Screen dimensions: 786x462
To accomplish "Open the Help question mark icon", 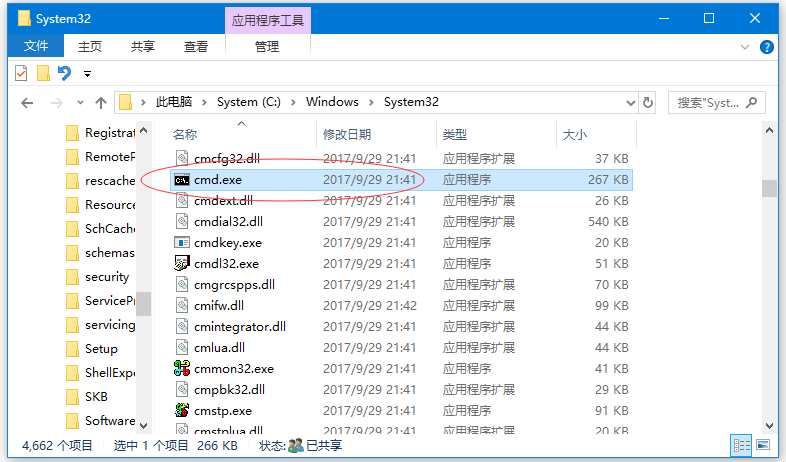I will 766,47.
